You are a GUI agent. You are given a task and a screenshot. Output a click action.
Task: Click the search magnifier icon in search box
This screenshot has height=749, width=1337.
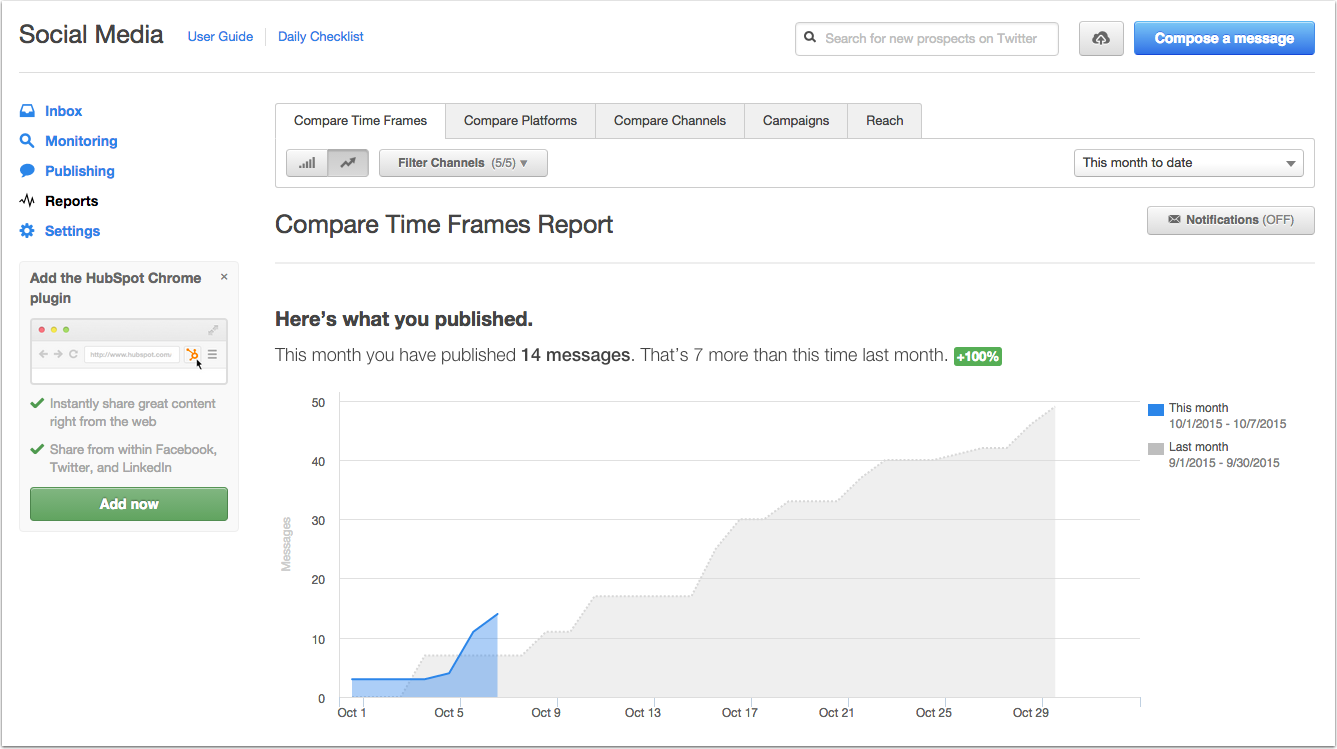[x=810, y=38]
